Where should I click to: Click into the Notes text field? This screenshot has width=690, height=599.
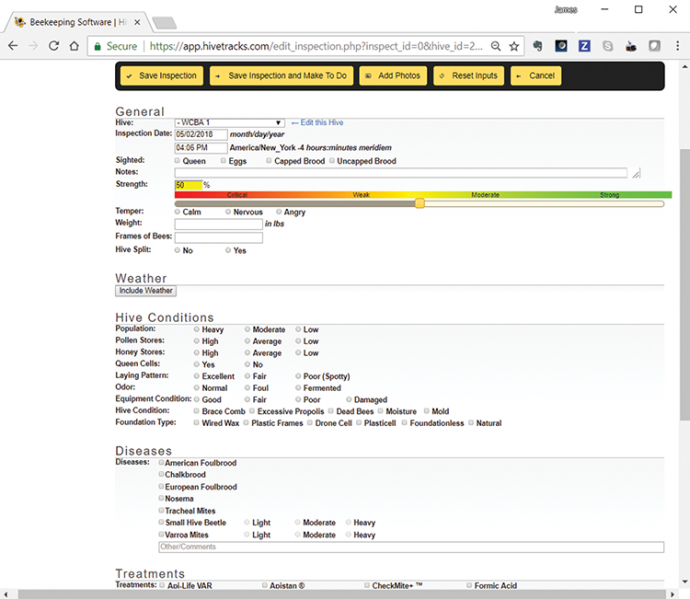pyautogui.click(x=400, y=173)
